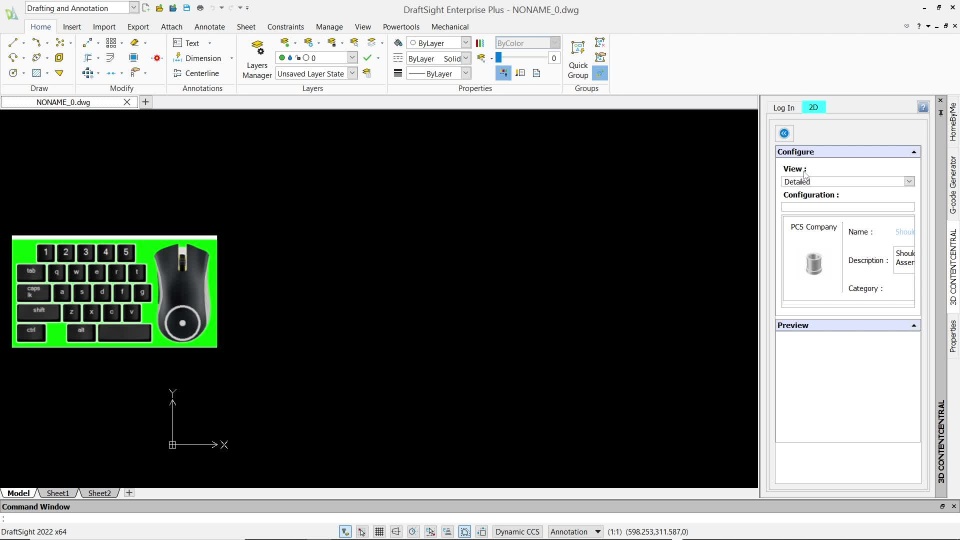This screenshot has height=540, width=960.
Task: Click the Erase tool in Modify
Action: pos(134,43)
